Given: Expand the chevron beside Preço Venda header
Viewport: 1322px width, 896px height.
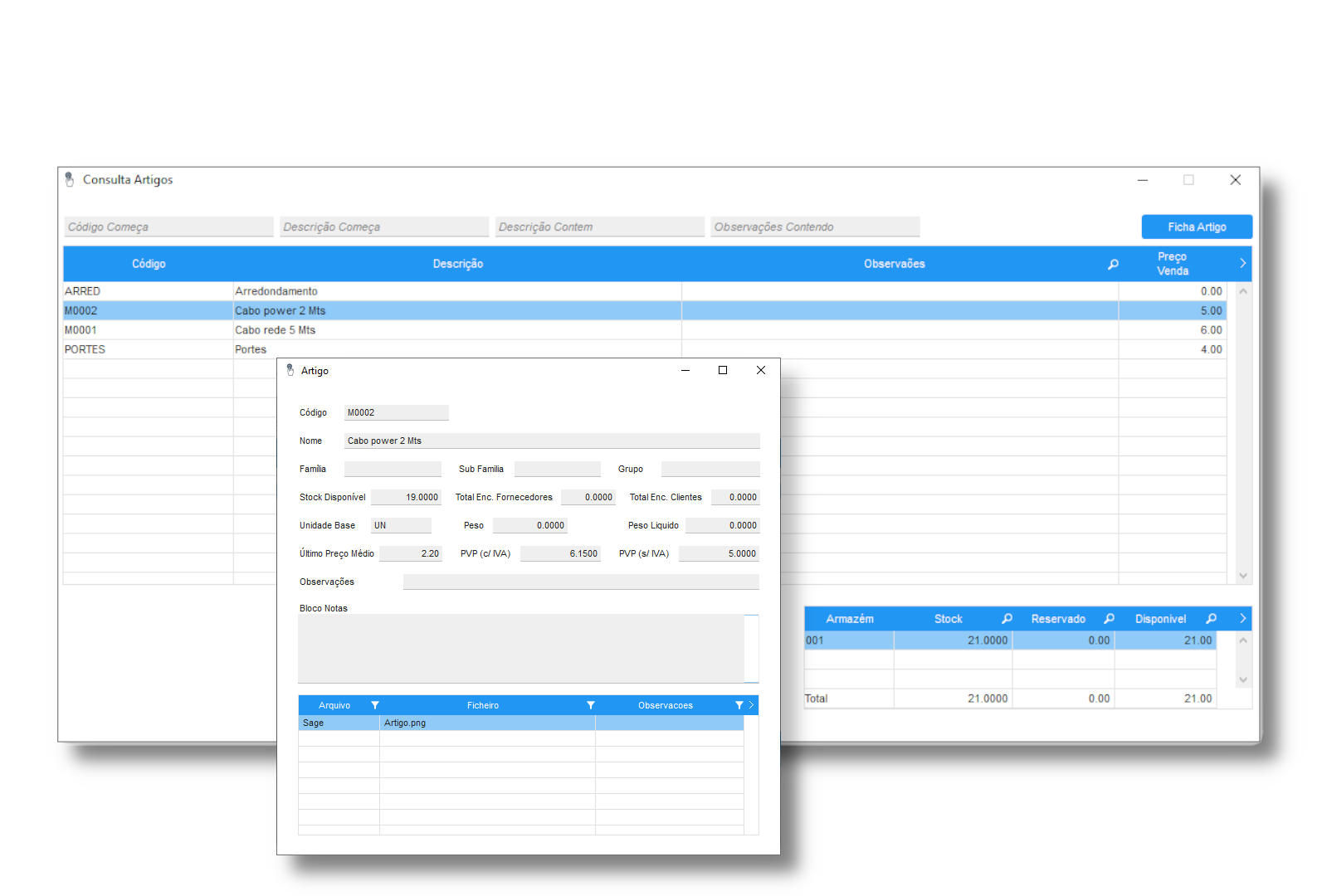Looking at the screenshot, I should [x=1242, y=263].
